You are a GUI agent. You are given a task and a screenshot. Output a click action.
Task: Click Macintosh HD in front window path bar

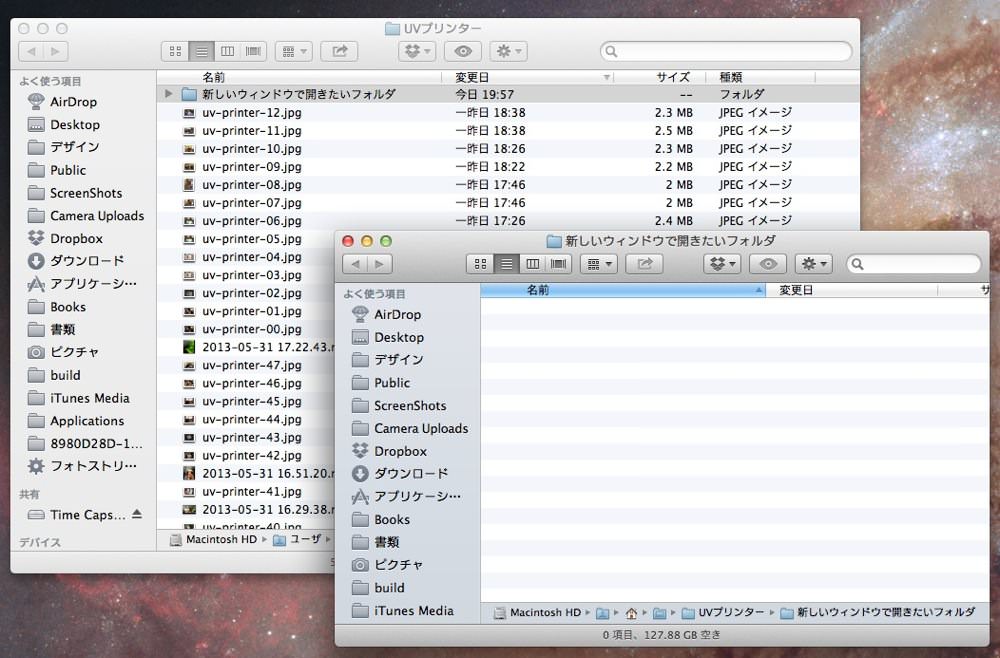click(x=537, y=613)
